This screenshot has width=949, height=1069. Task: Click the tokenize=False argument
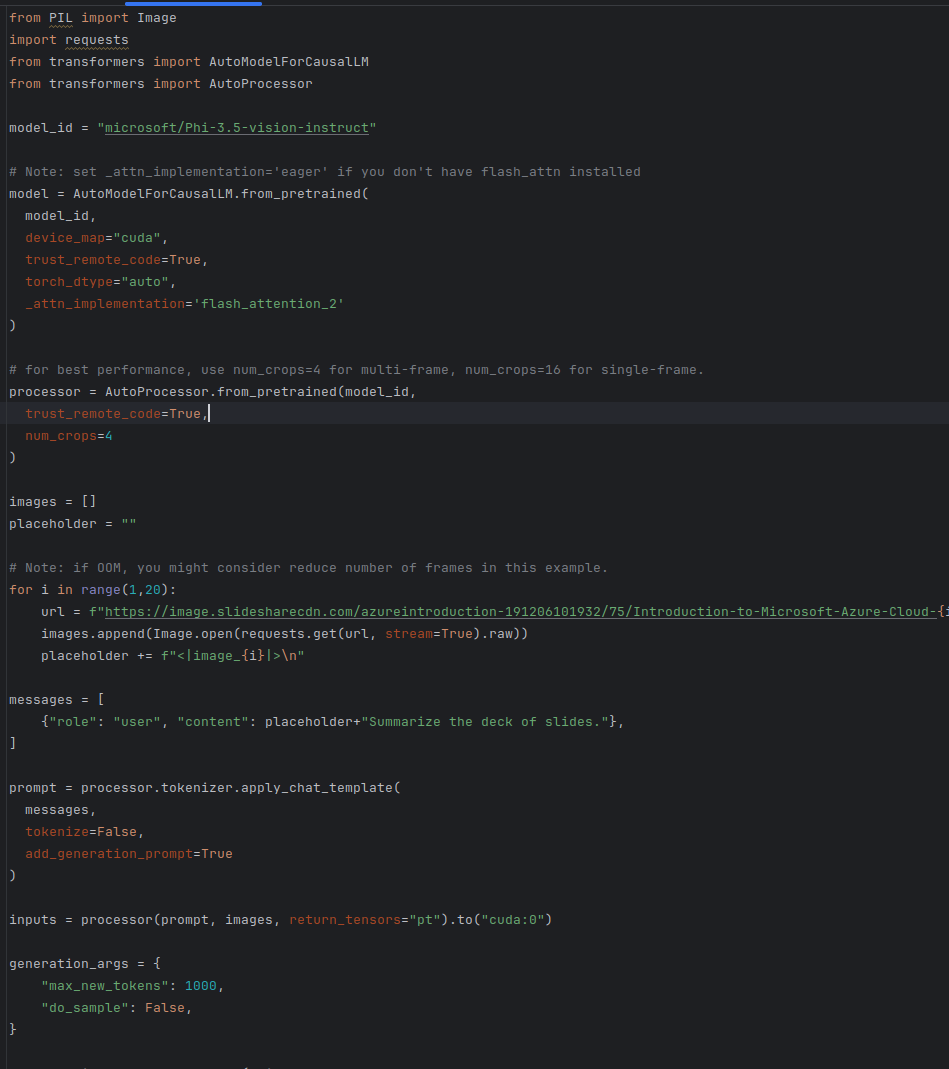(84, 832)
